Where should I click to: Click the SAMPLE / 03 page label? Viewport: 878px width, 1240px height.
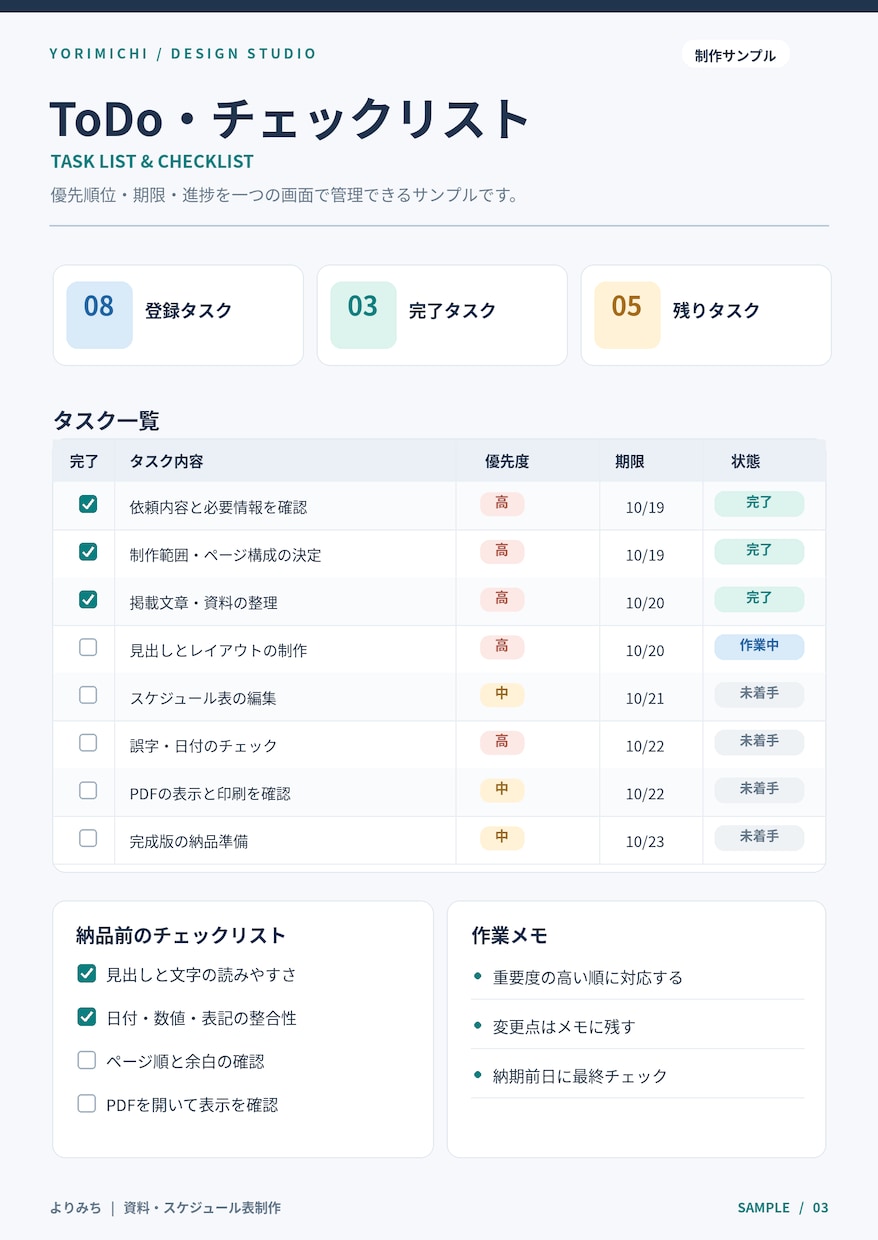coord(783,1208)
